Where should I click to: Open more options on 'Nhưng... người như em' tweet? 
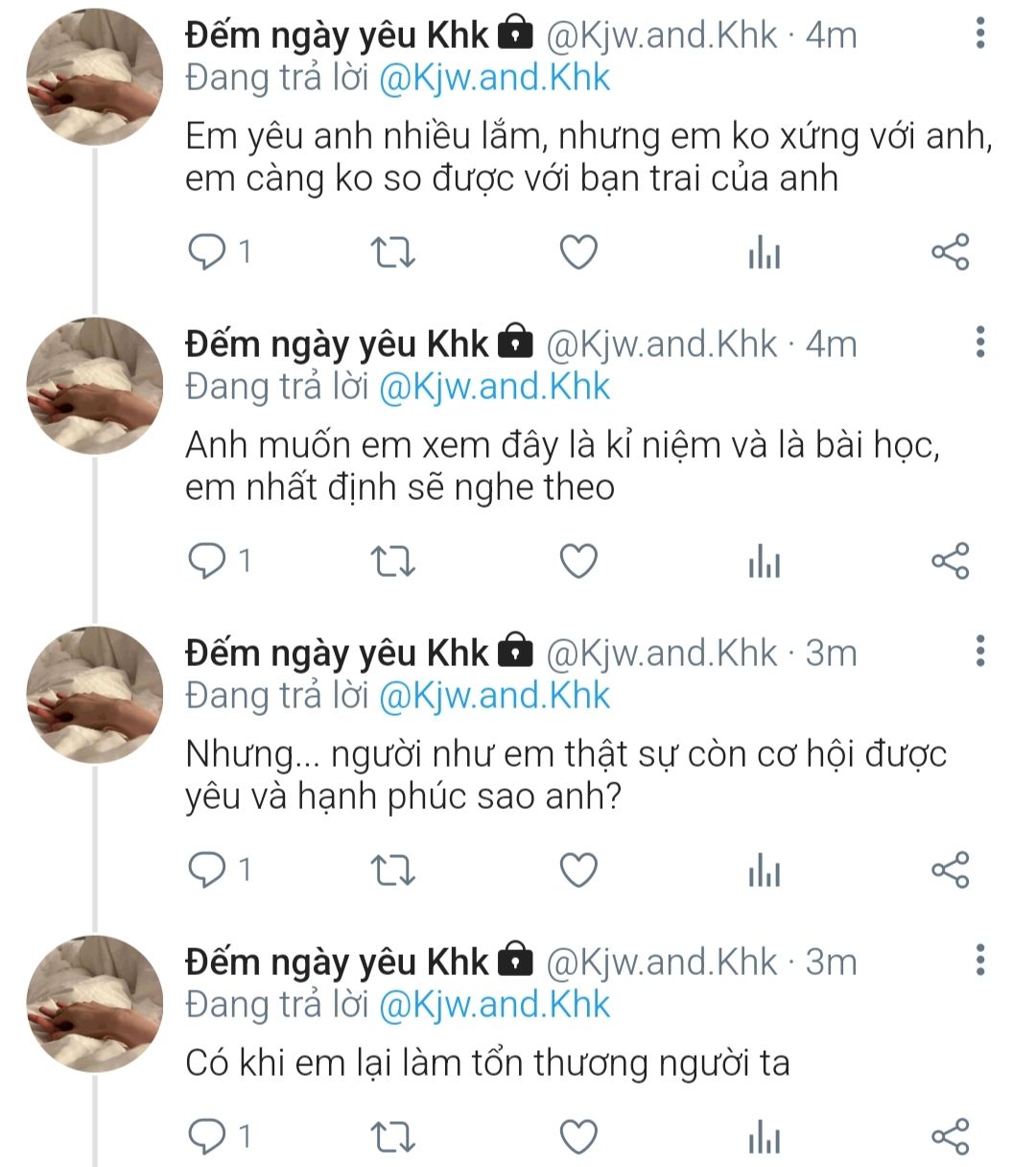click(x=979, y=651)
